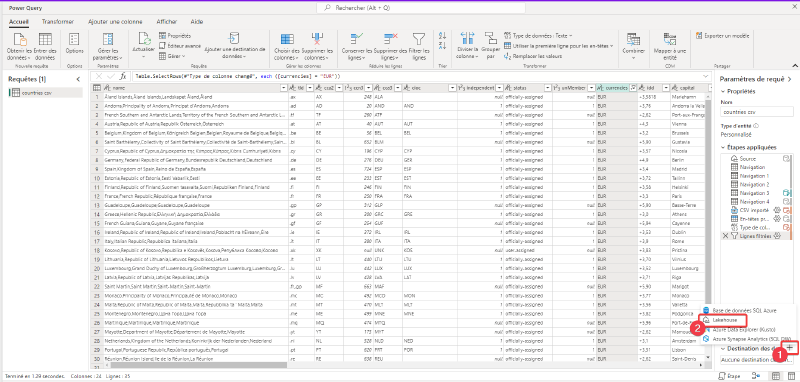Image resolution: width=800 pixels, height=382 pixels.
Task: Sort descending with the Z-A icon
Action: [x=442, y=46]
